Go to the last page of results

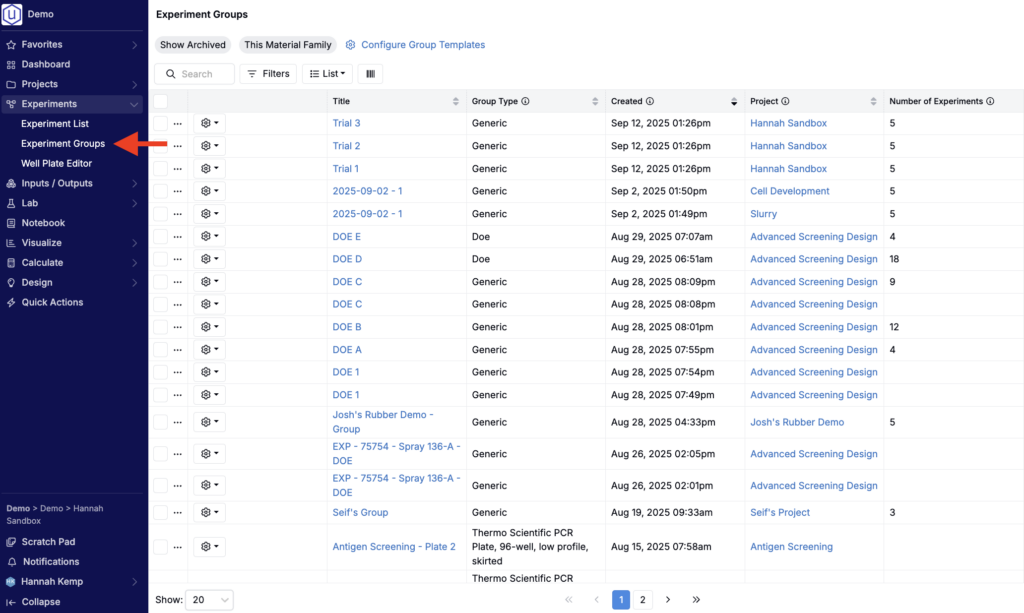pos(696,600)
